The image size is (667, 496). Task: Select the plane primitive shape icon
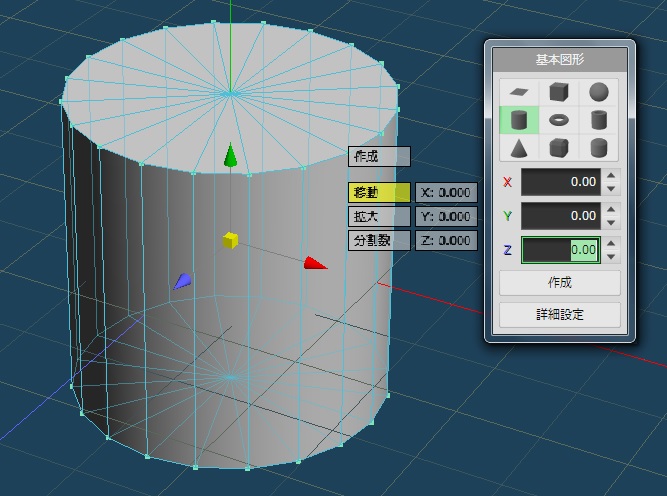point(519,93)
